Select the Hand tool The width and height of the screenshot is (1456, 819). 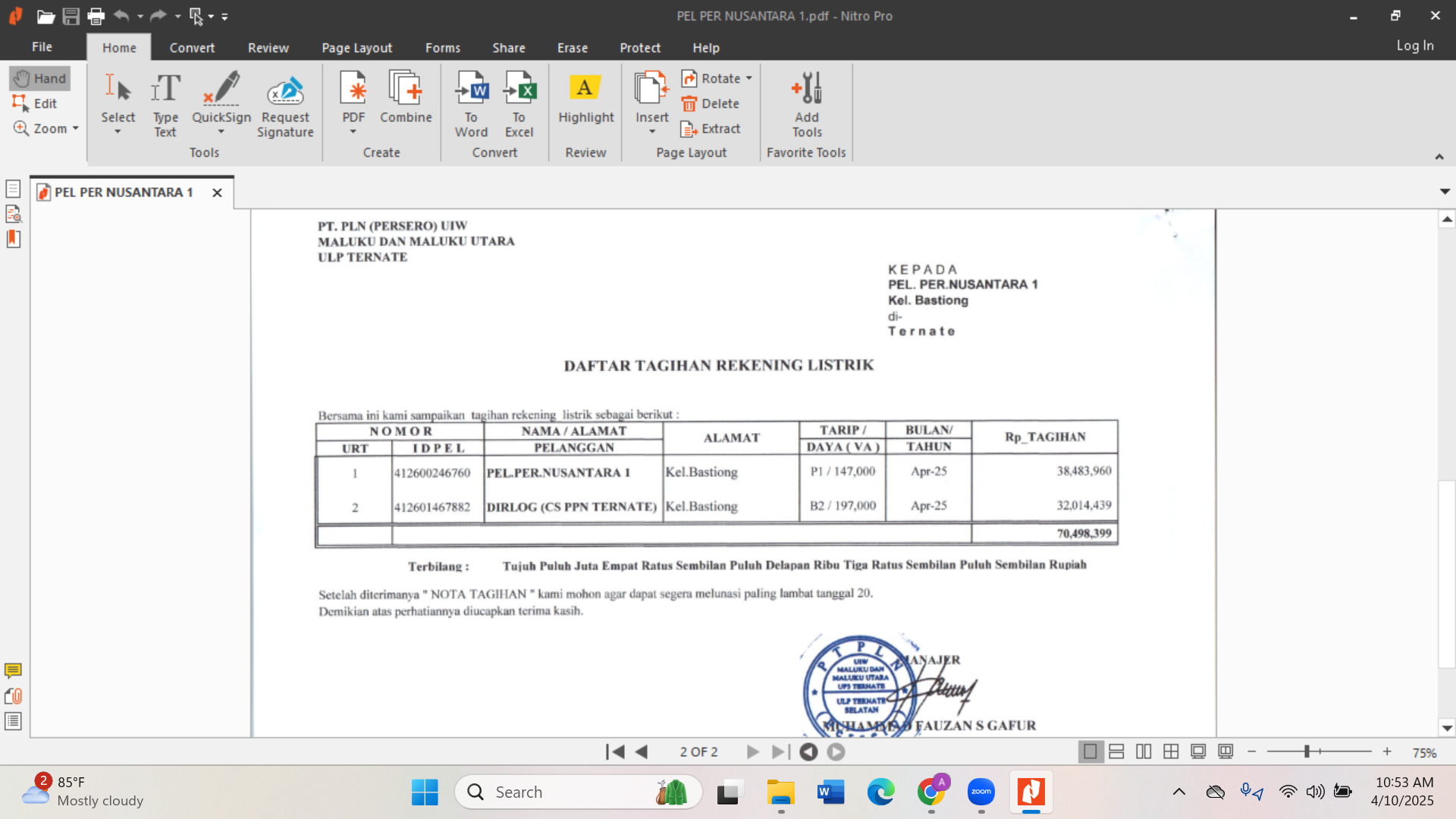(40, 78)
